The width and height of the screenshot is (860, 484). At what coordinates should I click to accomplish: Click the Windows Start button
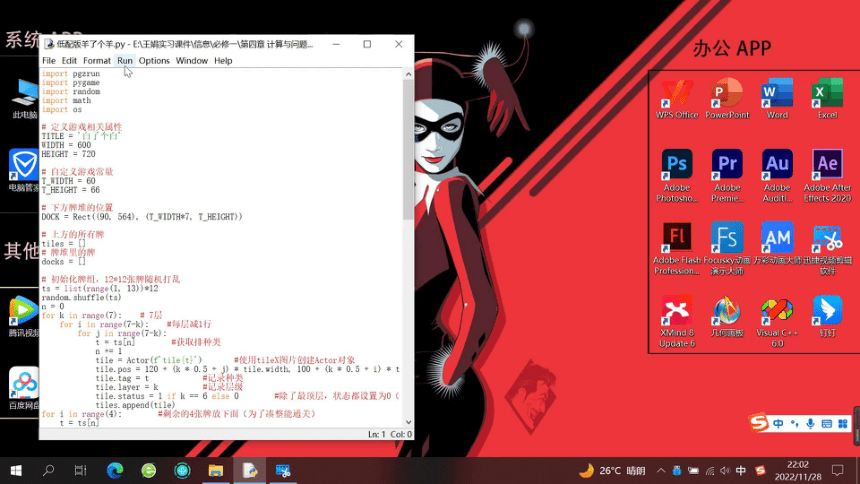point(16,470)
